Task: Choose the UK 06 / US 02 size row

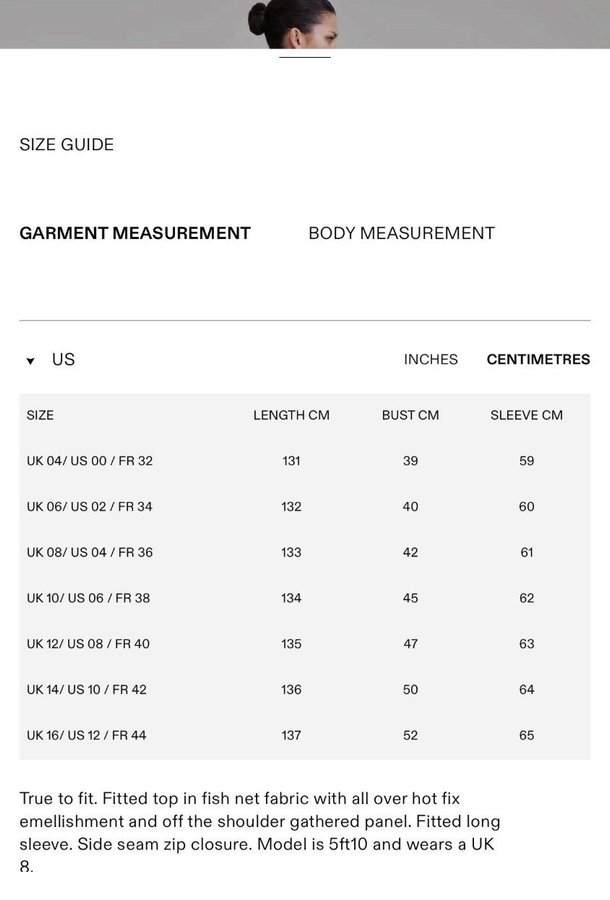Action: (x=90, y=507)
